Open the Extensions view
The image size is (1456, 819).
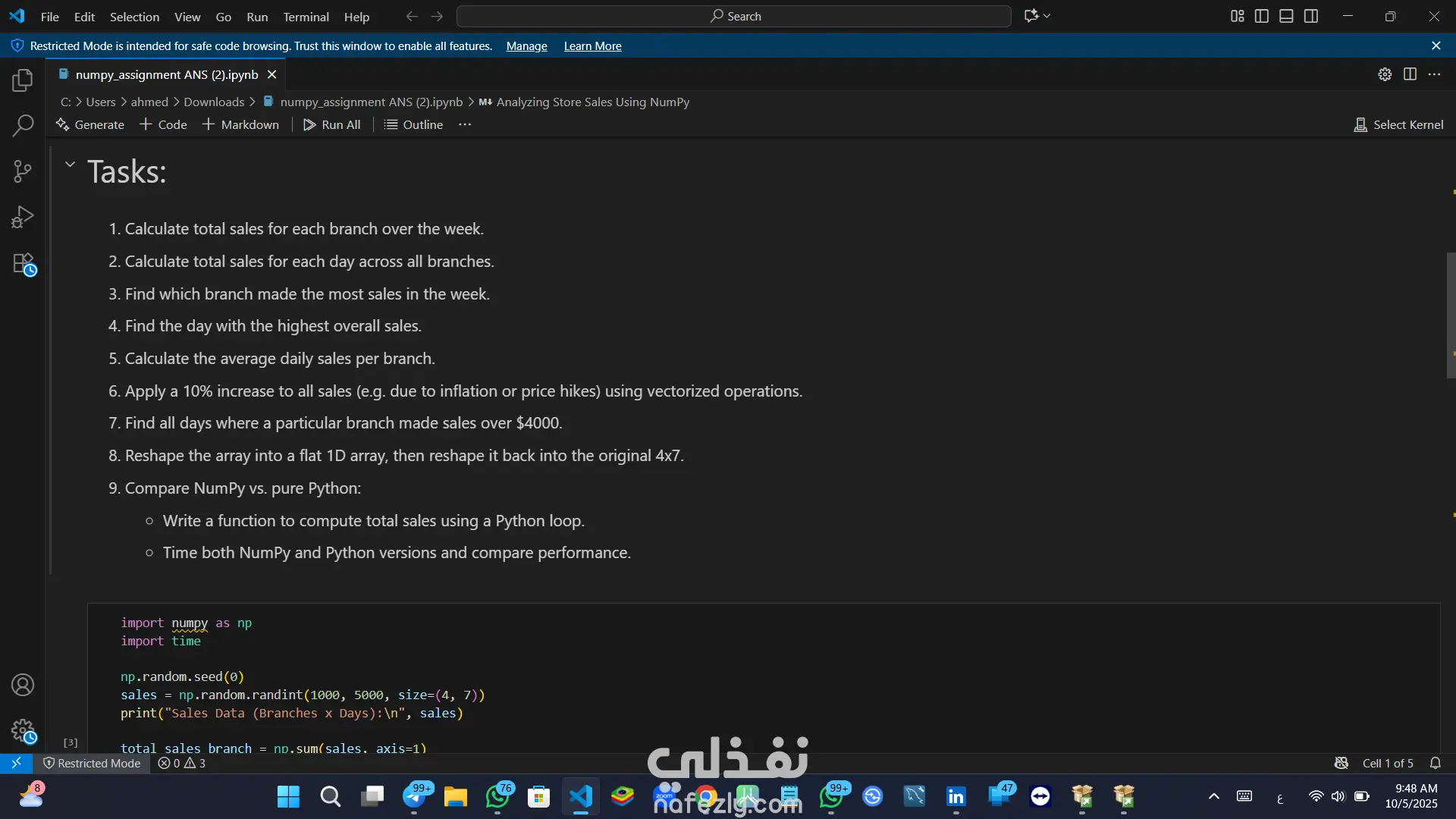(x=23, y=264)
